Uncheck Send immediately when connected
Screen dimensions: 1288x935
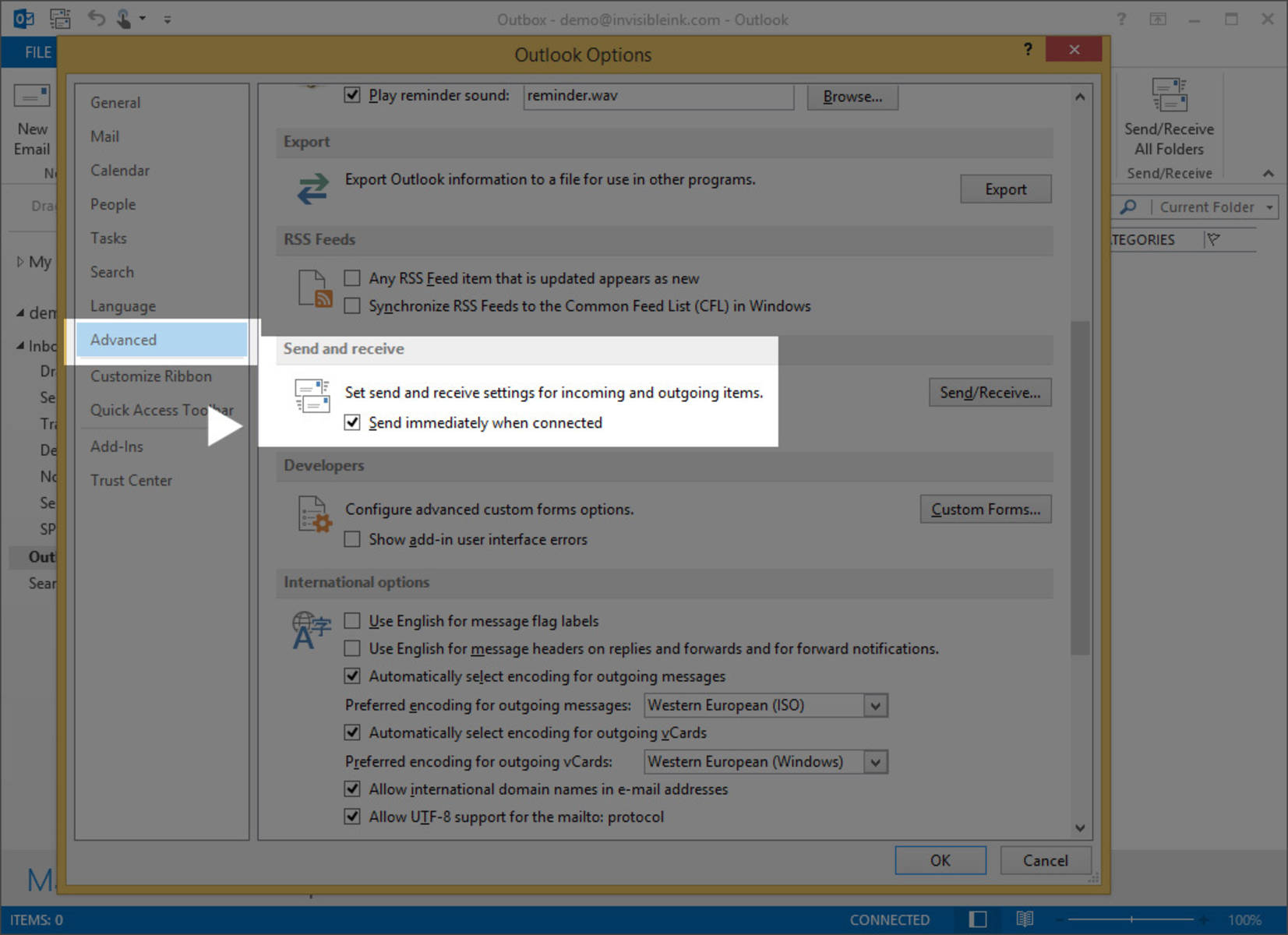pos(352,422)
